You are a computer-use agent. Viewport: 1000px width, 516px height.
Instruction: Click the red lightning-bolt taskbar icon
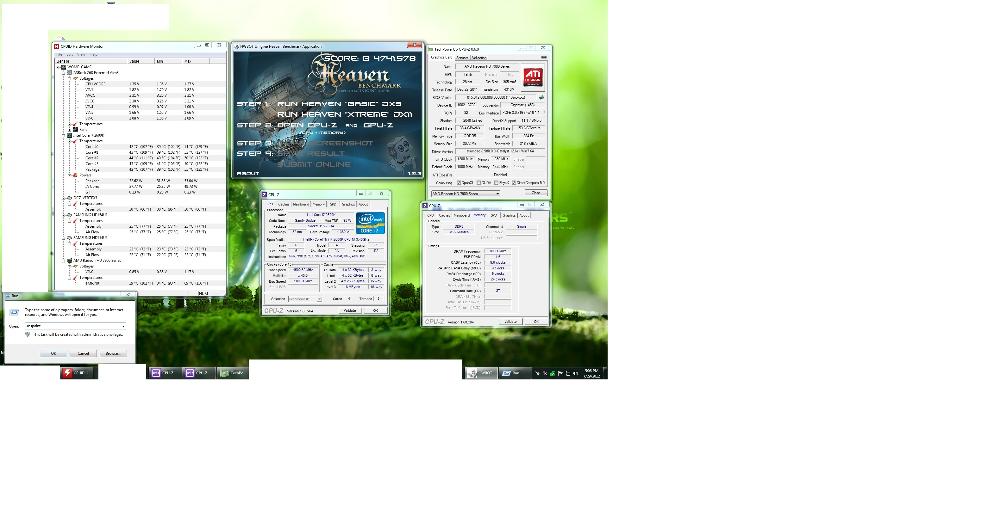pyautogui.click(x=68, y=372)
